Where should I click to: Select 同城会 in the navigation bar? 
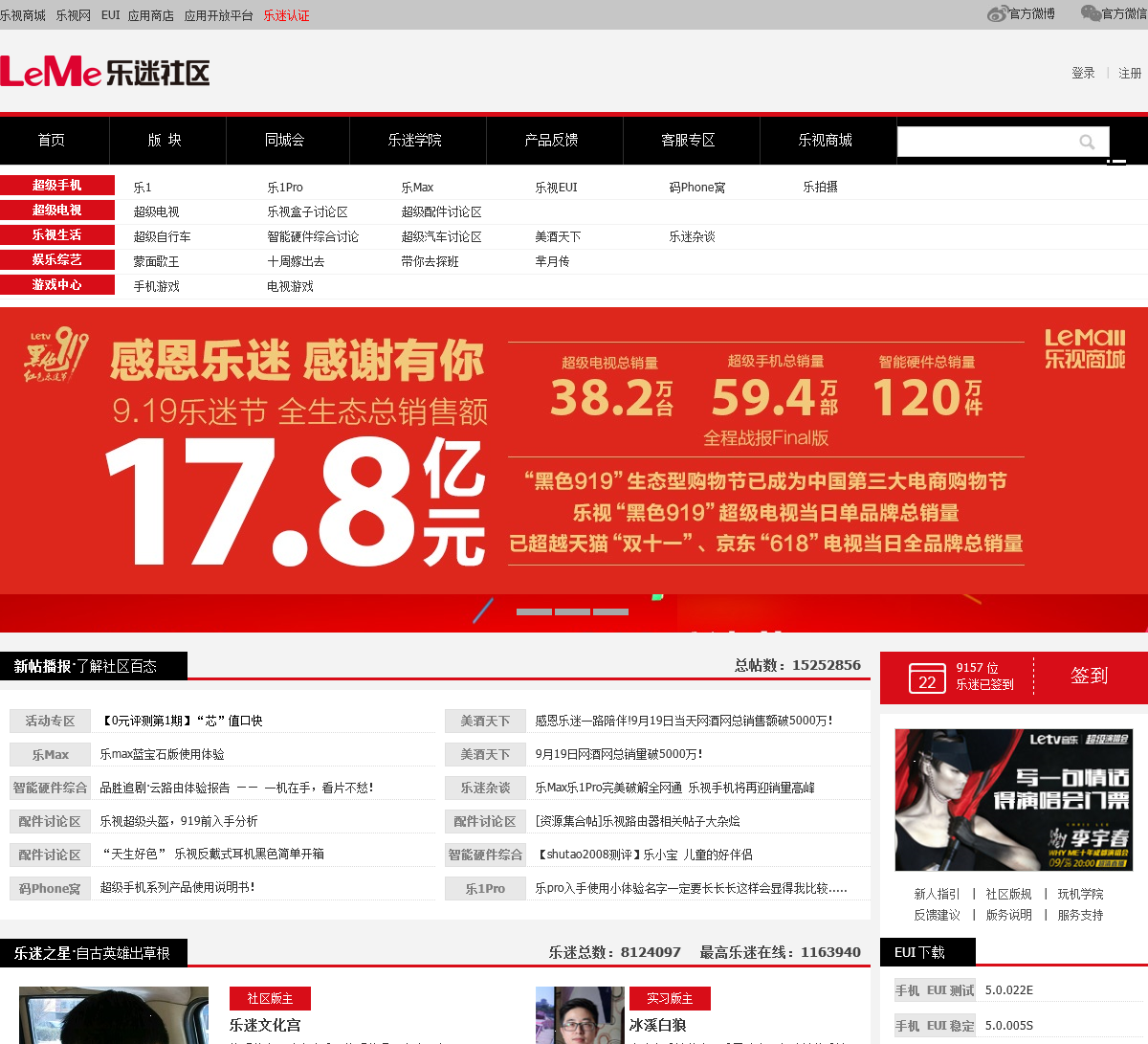[285, 140]
